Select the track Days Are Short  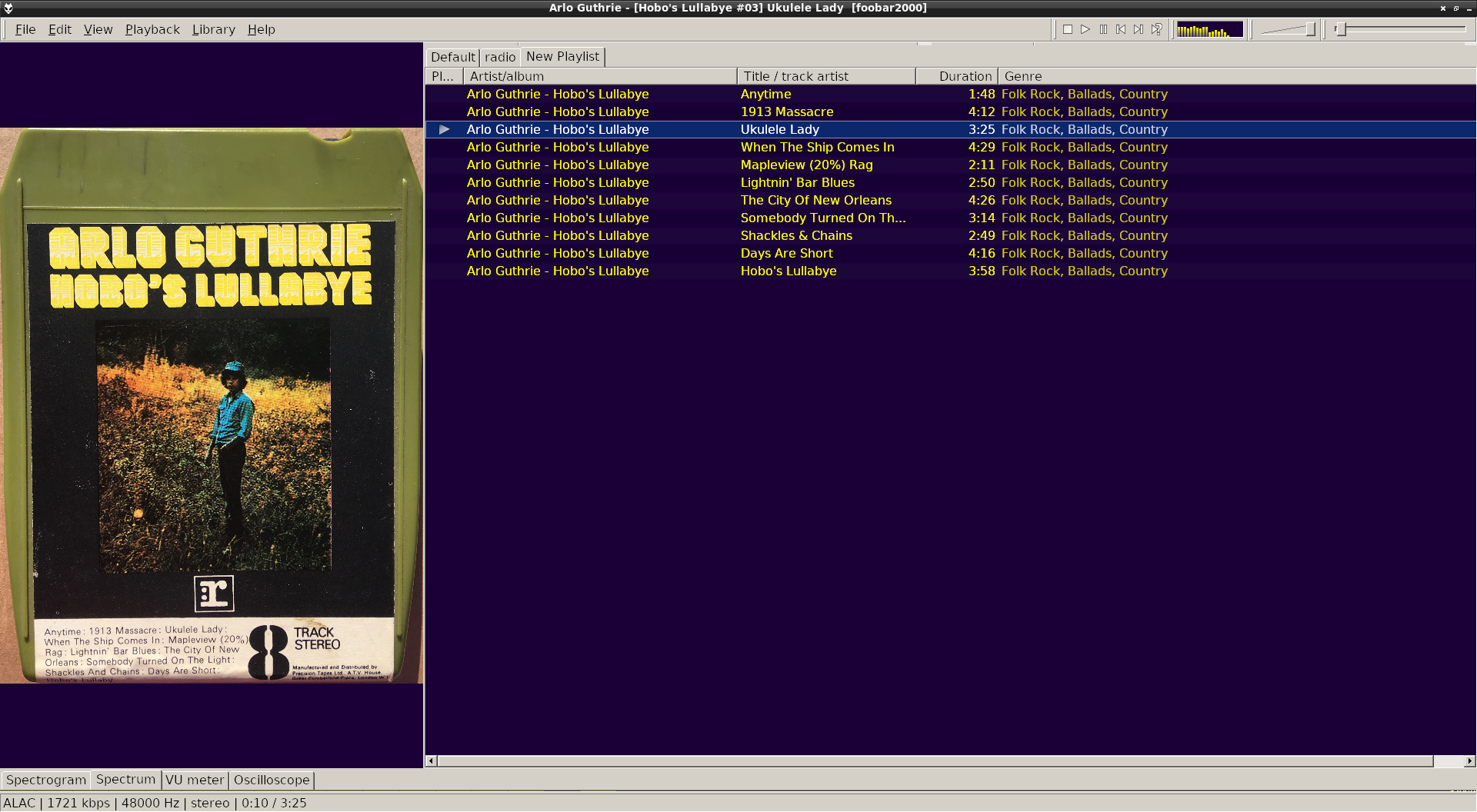(786, 254)
